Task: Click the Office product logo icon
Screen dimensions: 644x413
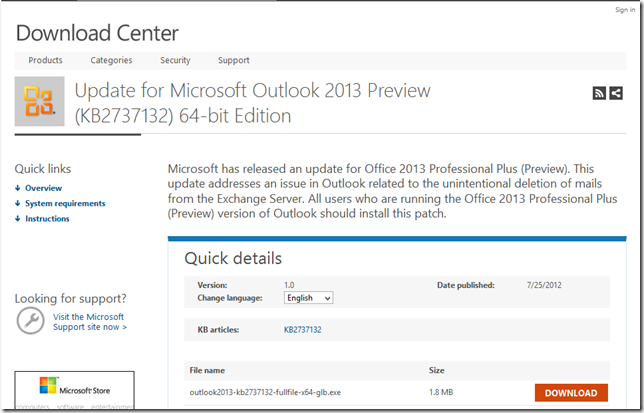Action: (x=40, y=101)
